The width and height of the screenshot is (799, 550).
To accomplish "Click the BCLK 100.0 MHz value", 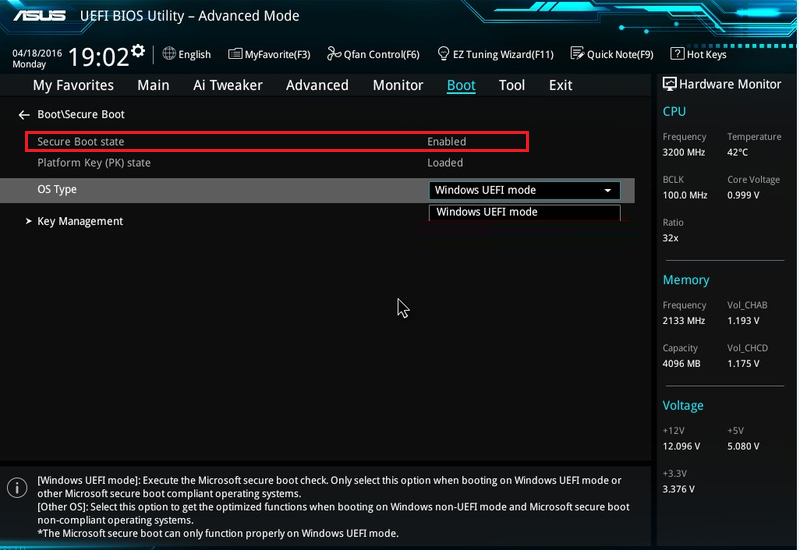I will (685, 195).
